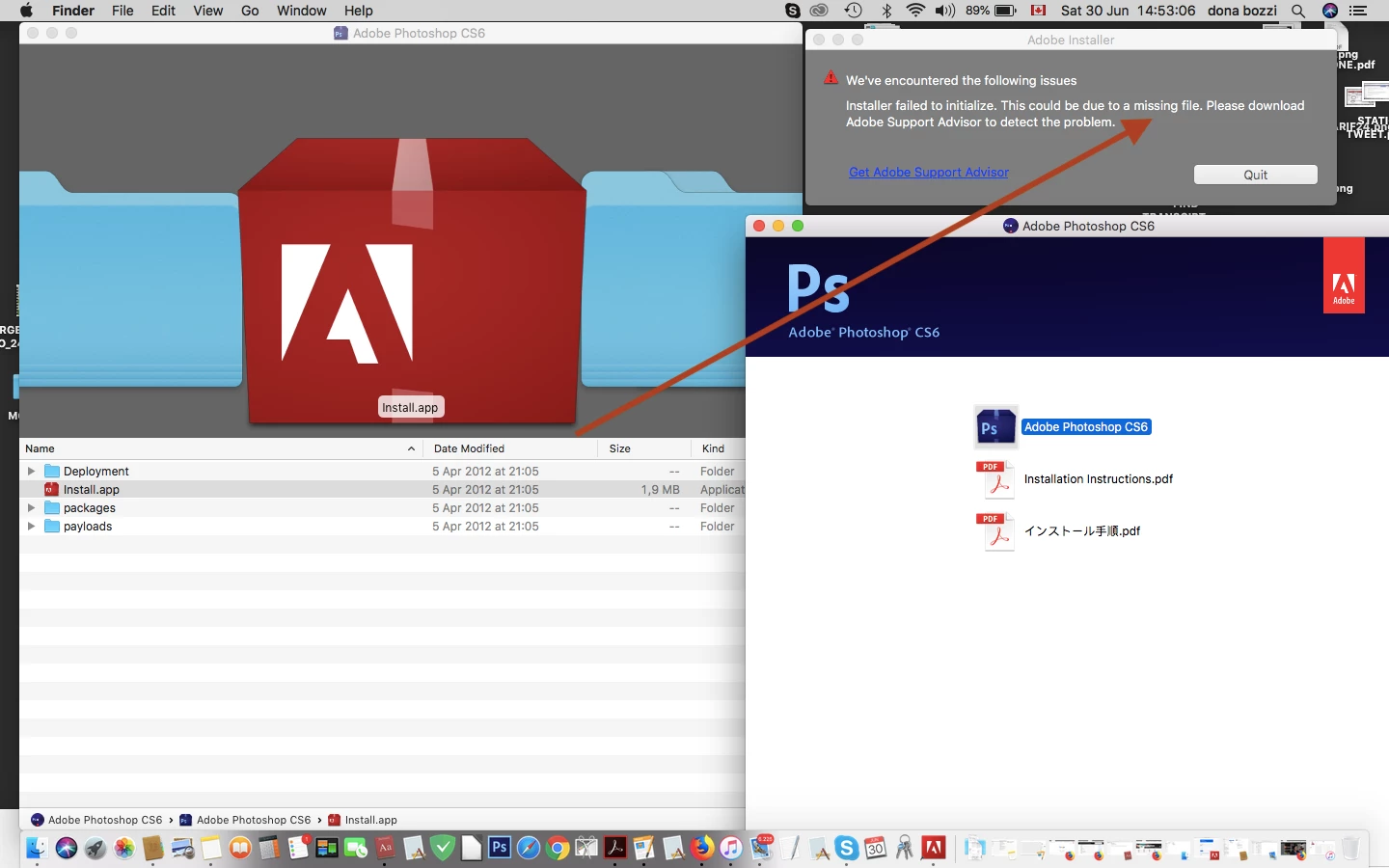Click the Install.app preview thumbnail
This screenshot has width=1389, height=868.
412,280
